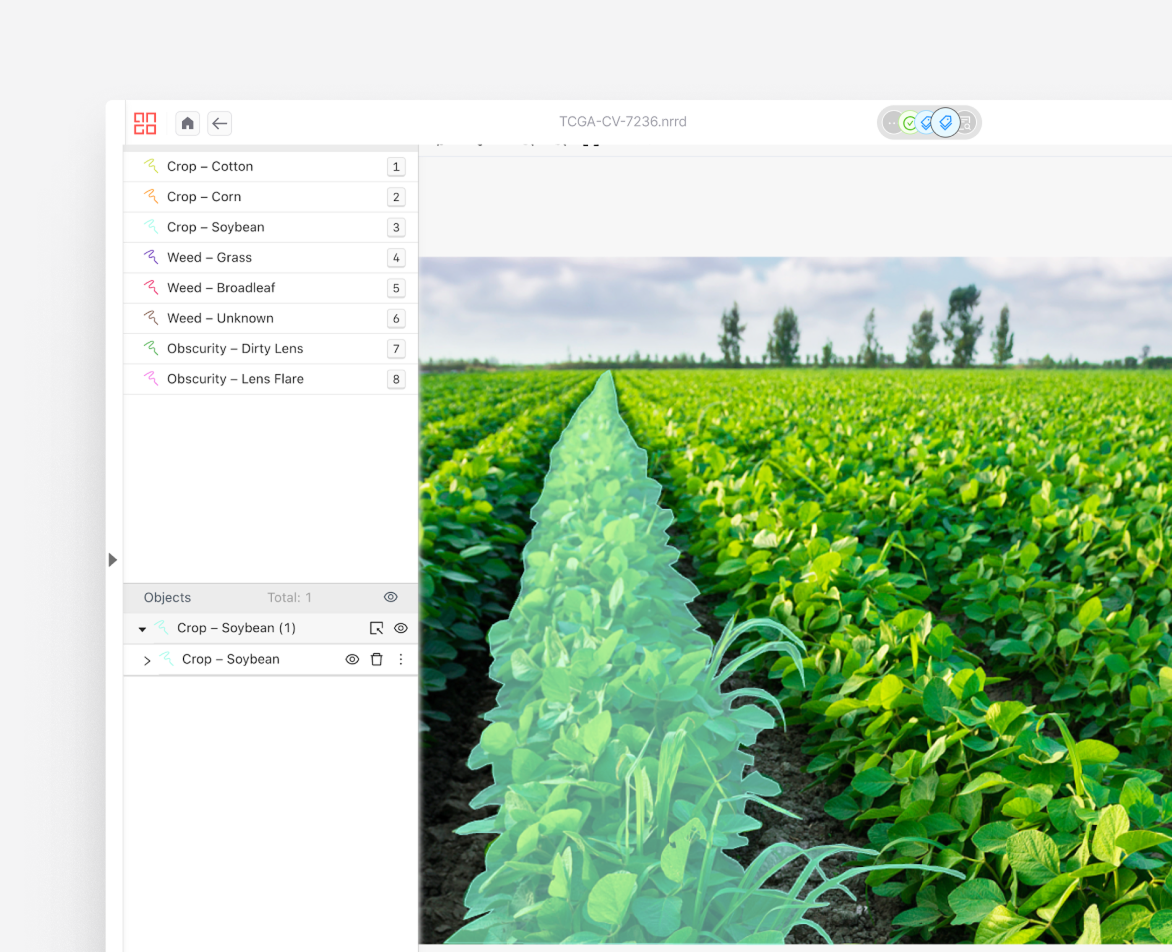Collapse the Crop – Soybean (1) group
Screen dimensions: 1172x952
point(142,629)
